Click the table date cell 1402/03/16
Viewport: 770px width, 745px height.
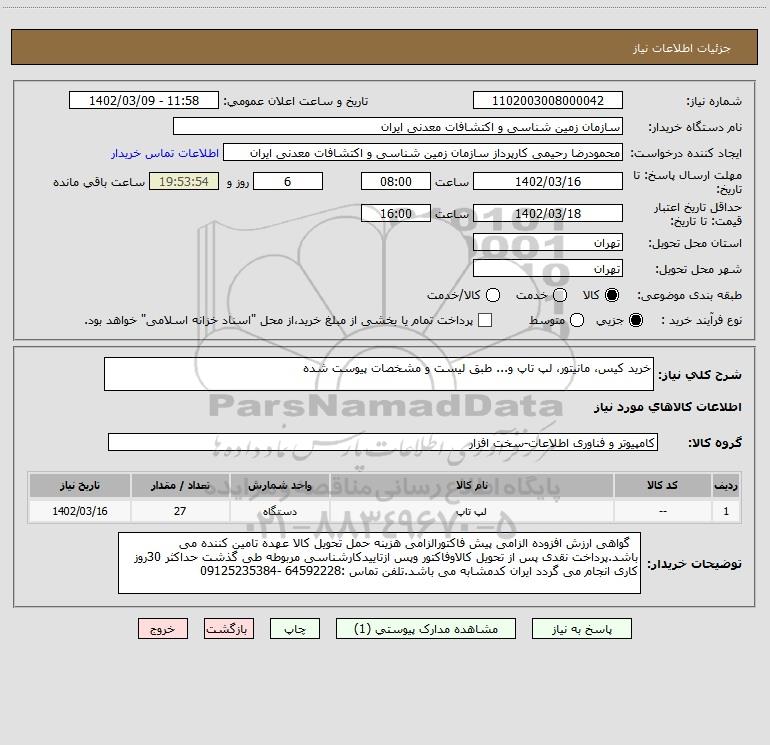pyautogui.click(x=80, y=511)
